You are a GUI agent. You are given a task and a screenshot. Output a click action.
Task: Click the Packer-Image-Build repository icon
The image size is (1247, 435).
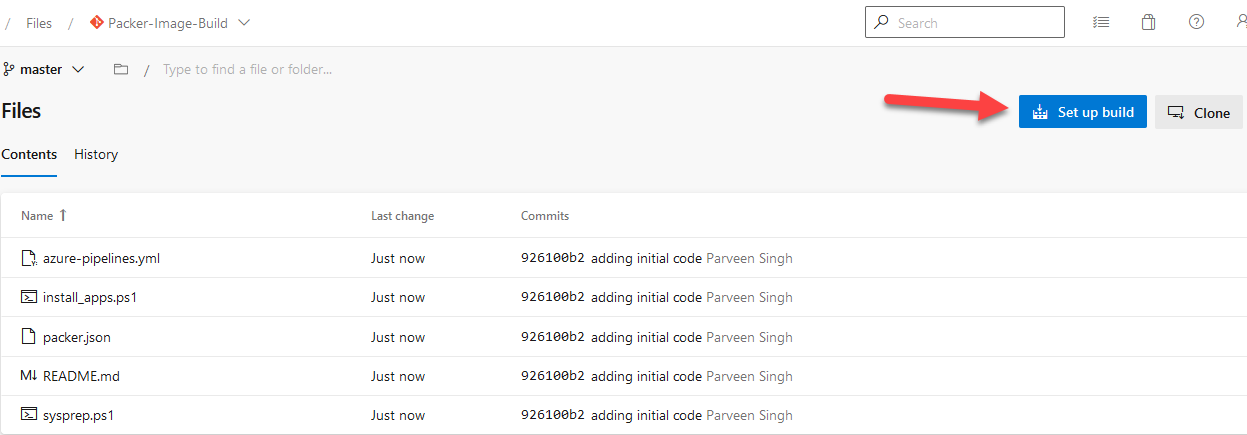96,22
